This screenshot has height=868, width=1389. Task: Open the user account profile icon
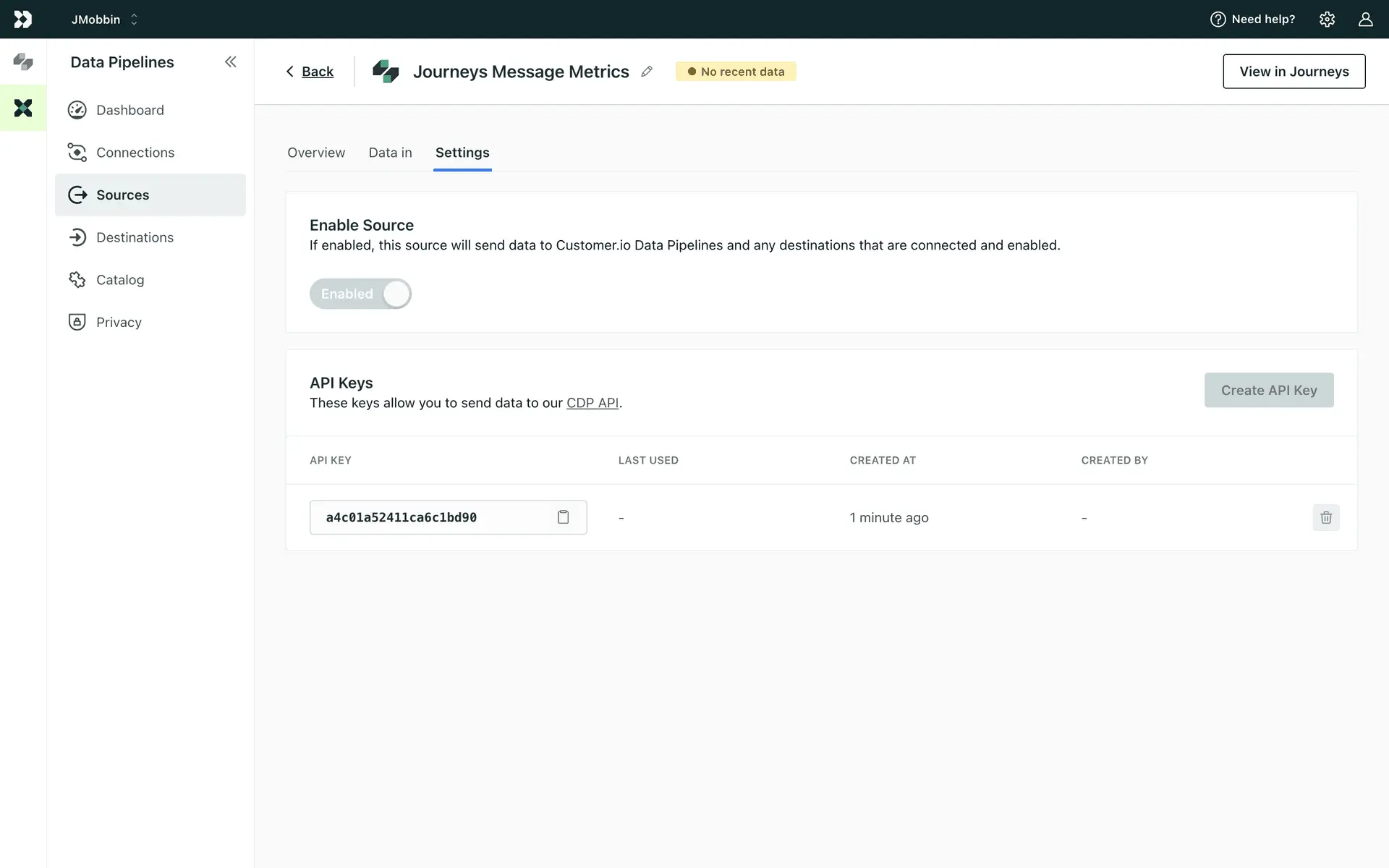click(x=1364, y=20)
